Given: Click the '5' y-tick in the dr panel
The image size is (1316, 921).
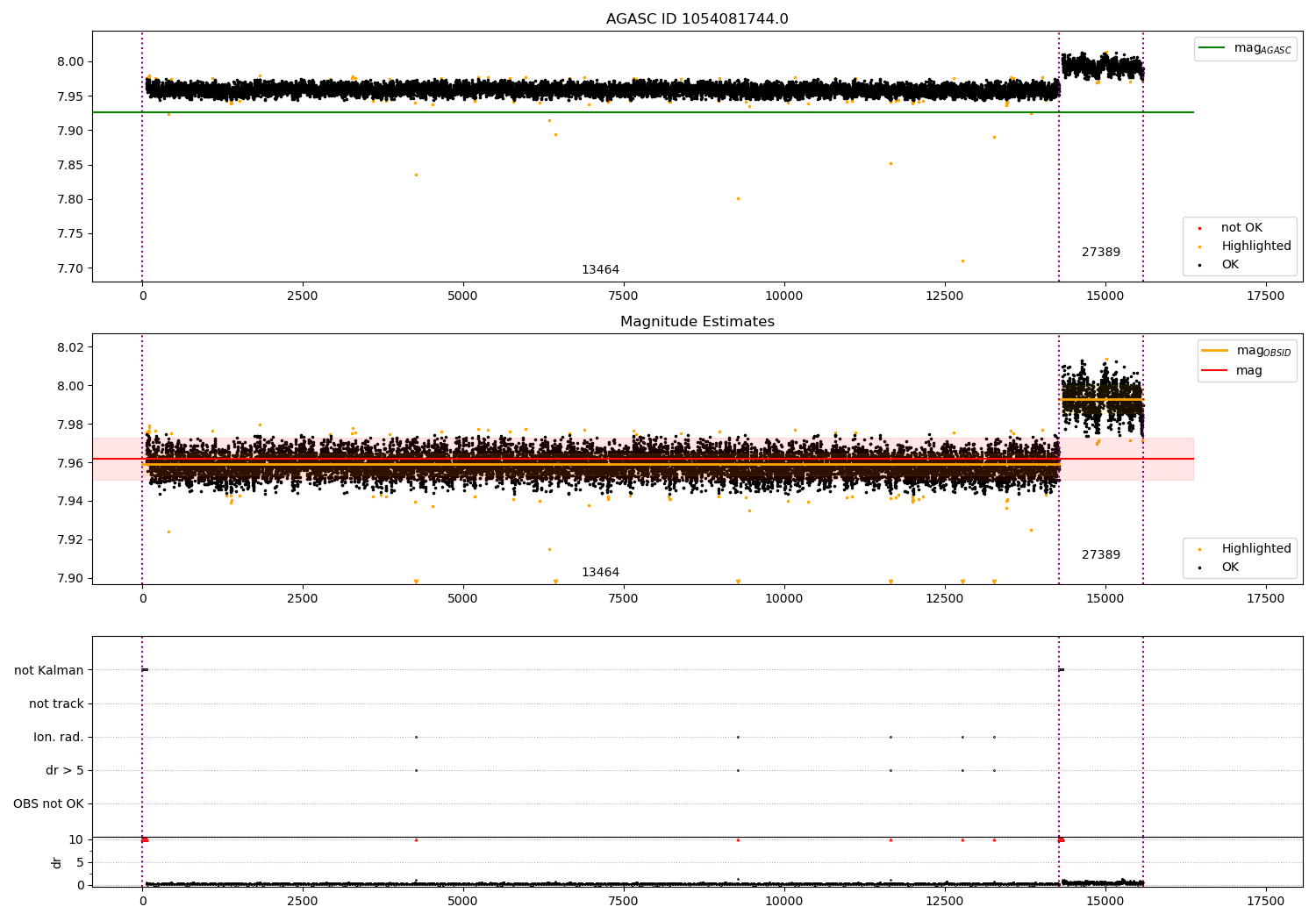Looking at the screenshot, I should [81, 862].
